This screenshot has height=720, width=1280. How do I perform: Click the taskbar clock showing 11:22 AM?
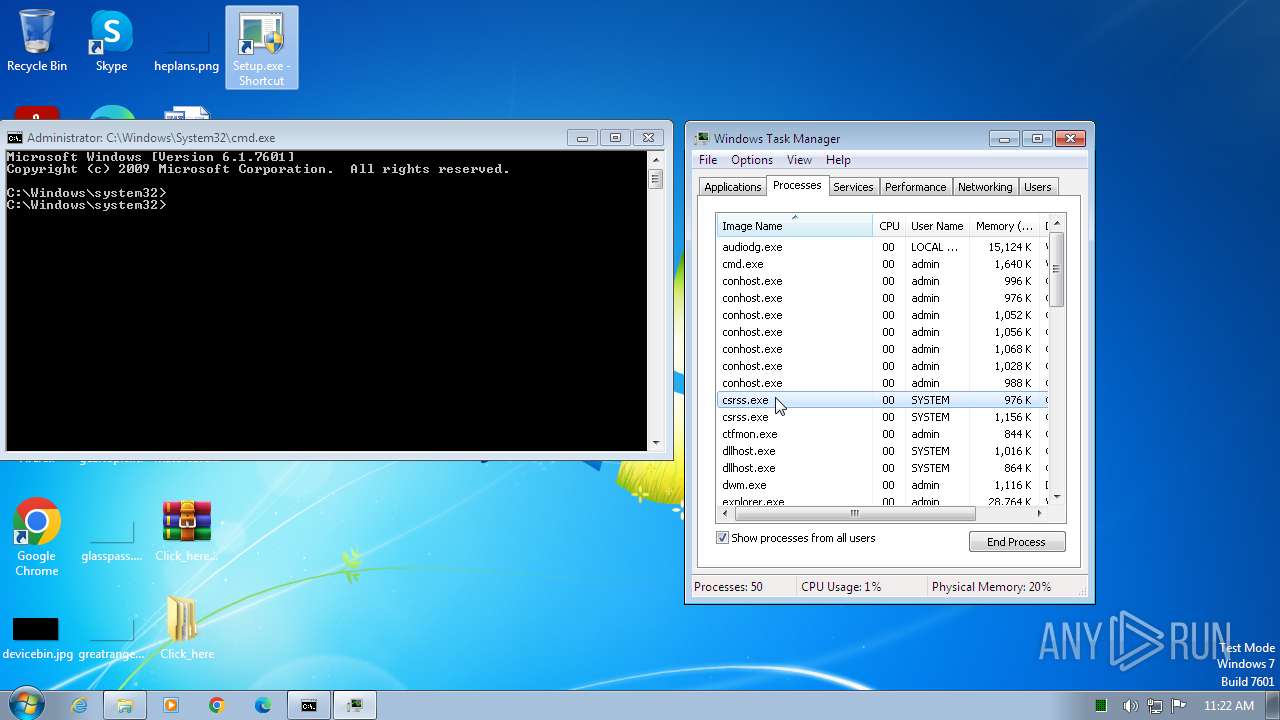1229,705
